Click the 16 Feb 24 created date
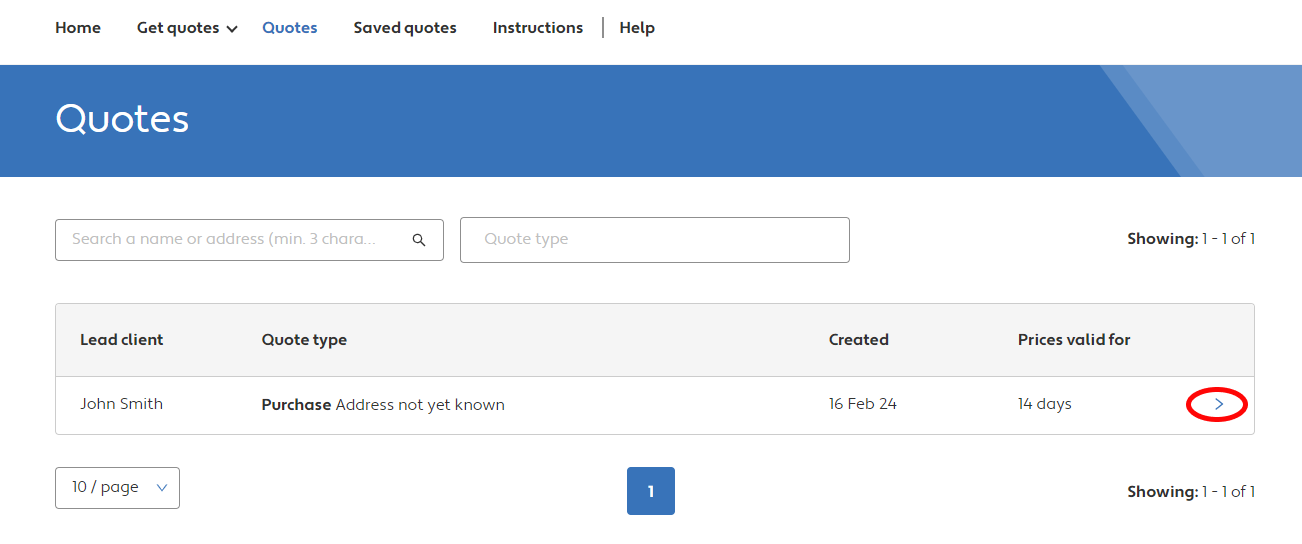The image size is (1302, 544). pos(863,404)
